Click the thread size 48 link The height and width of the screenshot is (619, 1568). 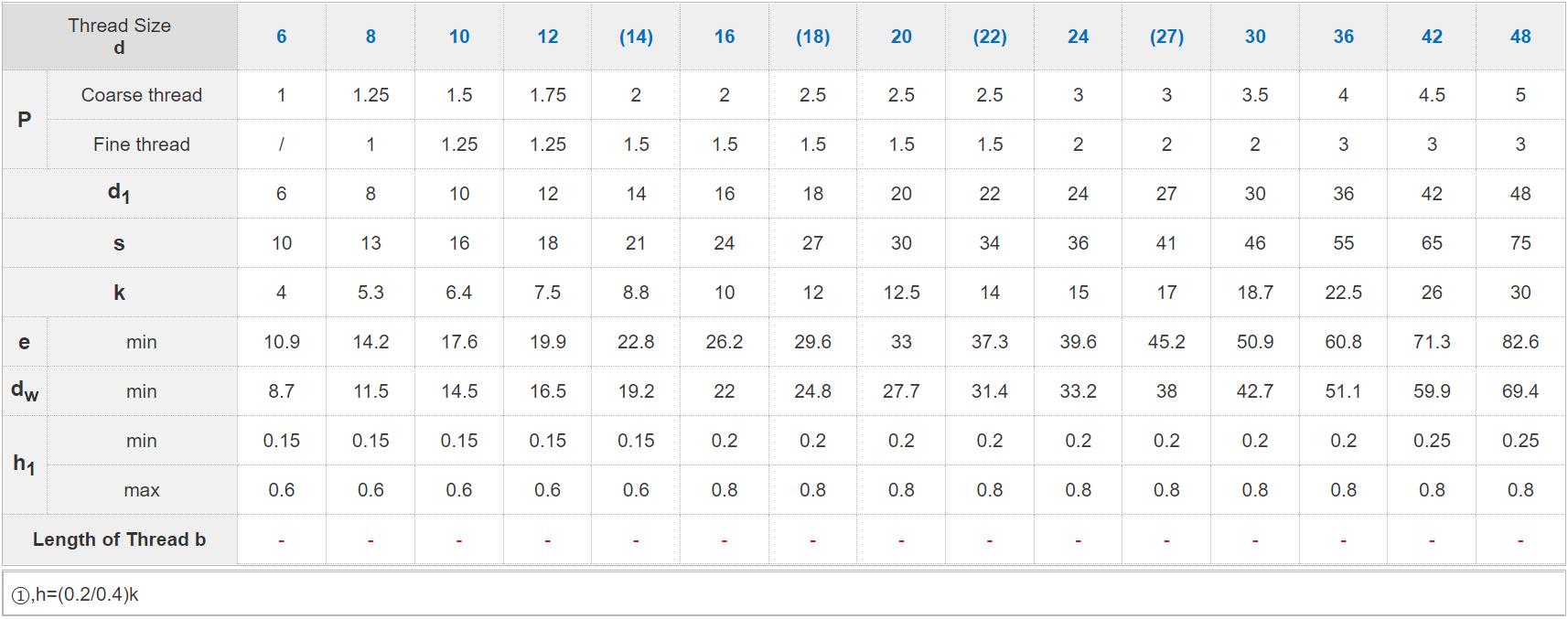[x=1520, y=37]
